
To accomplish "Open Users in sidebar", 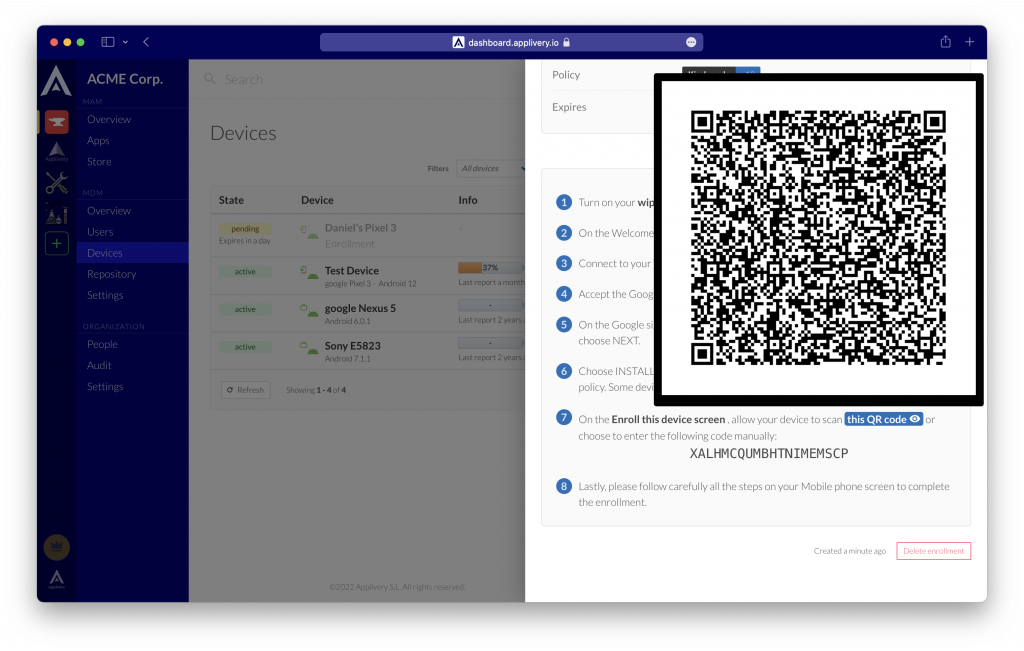I will point(100,232).
